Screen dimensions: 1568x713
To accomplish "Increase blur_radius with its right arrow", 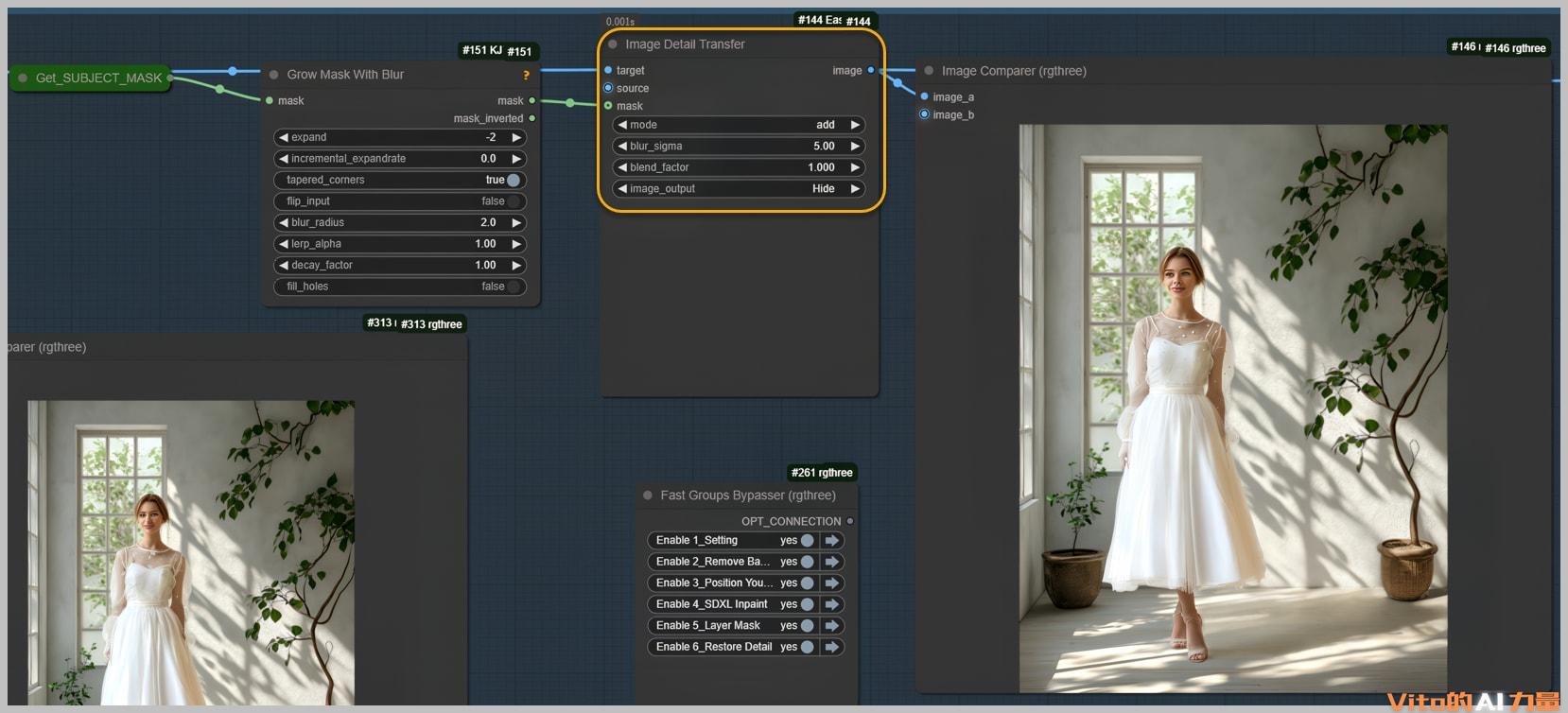I will coord(516,222).
